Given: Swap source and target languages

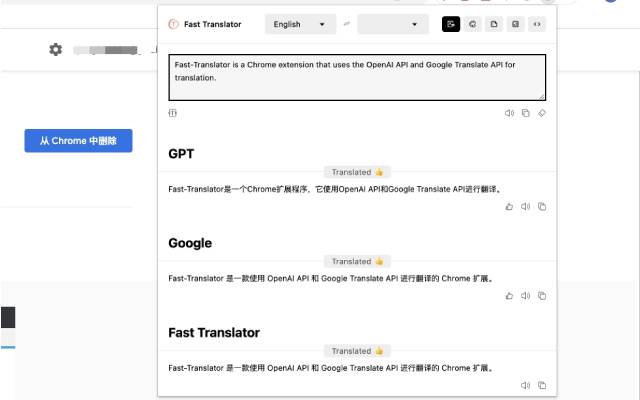Looking at the screenshot, I should tap(347, 24).
